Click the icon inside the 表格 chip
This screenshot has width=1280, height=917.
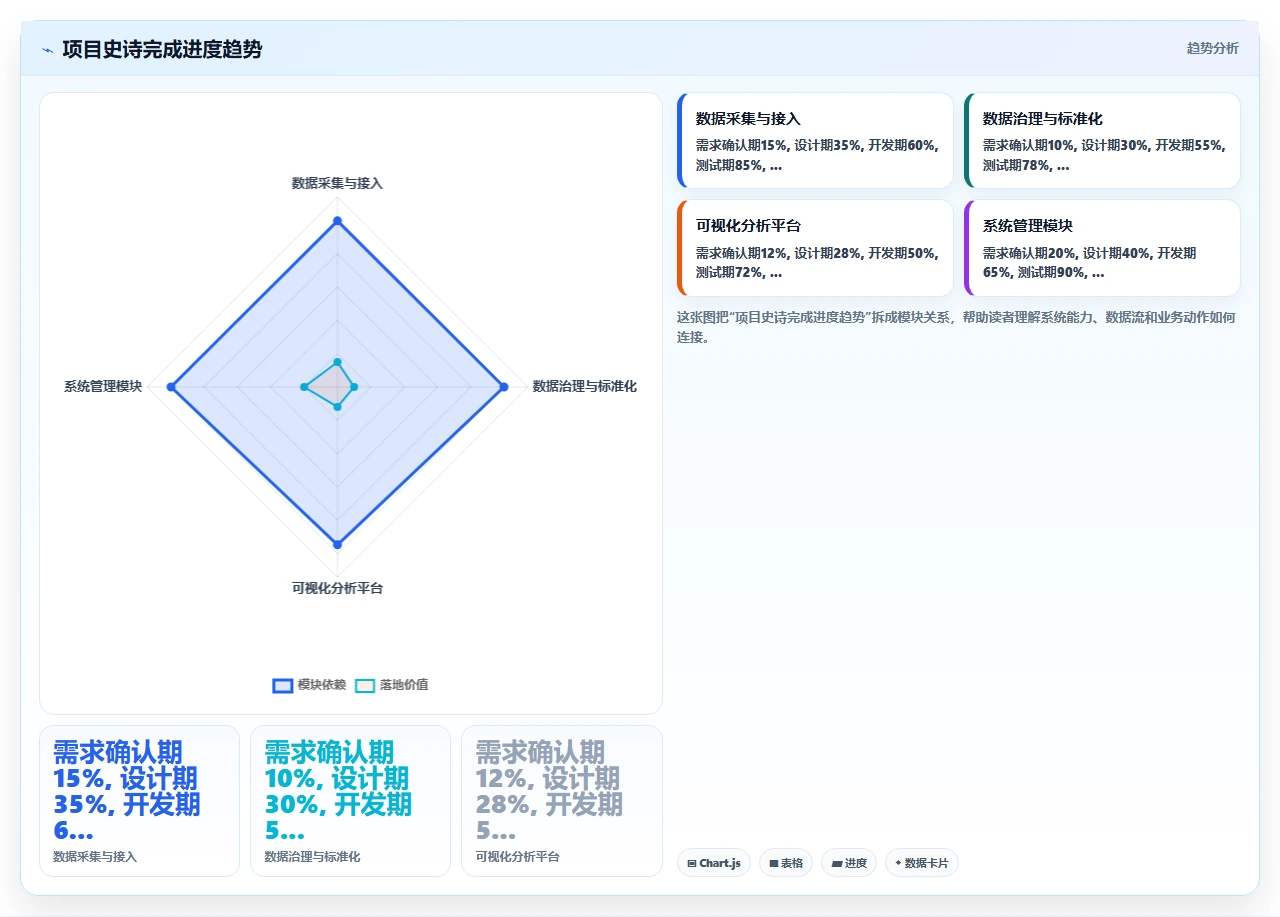774,863
